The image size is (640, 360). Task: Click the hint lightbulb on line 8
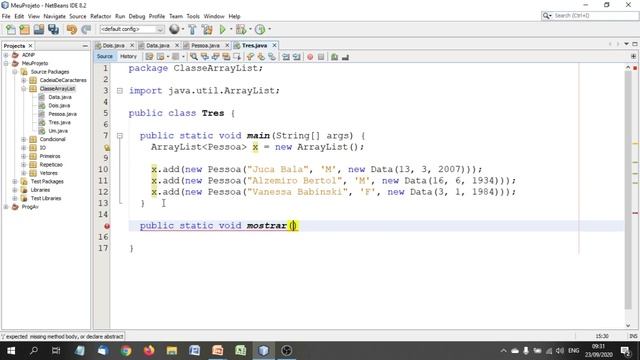point(107,147)
